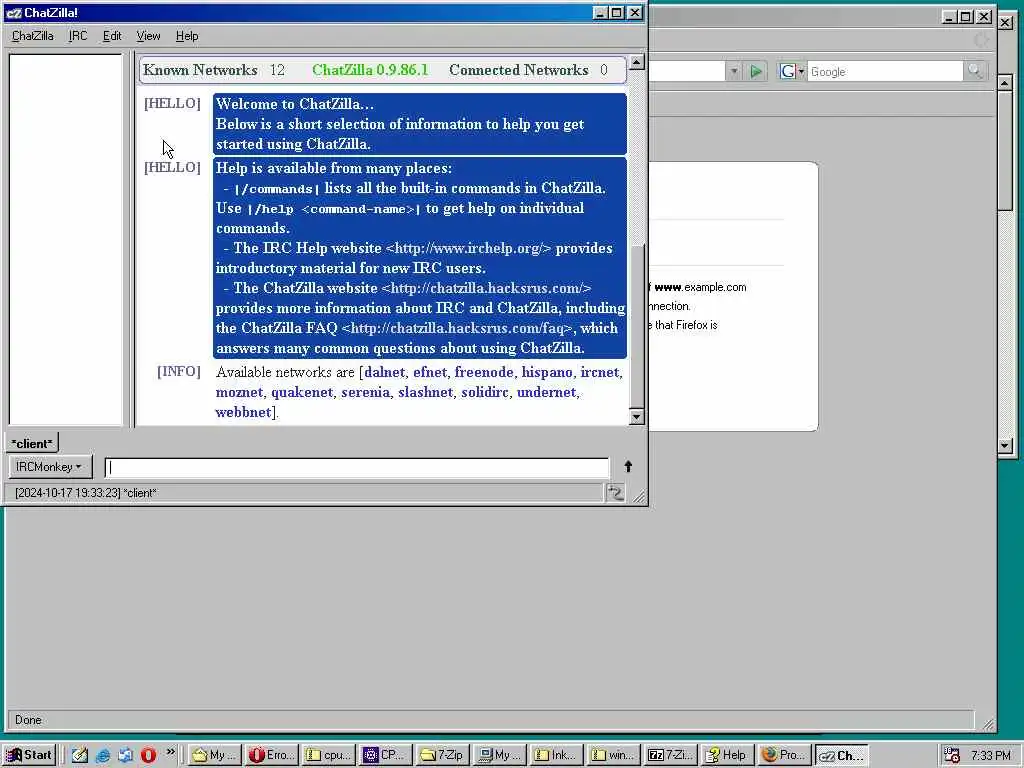Switch to the 7-Zi... archiver taskbar button

[x=669, y=755]
